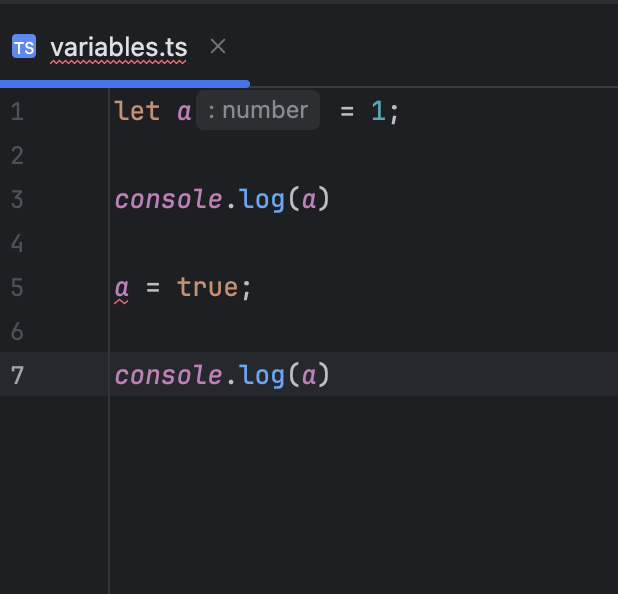Click line number 1 in gutter
This screenshot has width=618, height=594.
pos(17,111)
